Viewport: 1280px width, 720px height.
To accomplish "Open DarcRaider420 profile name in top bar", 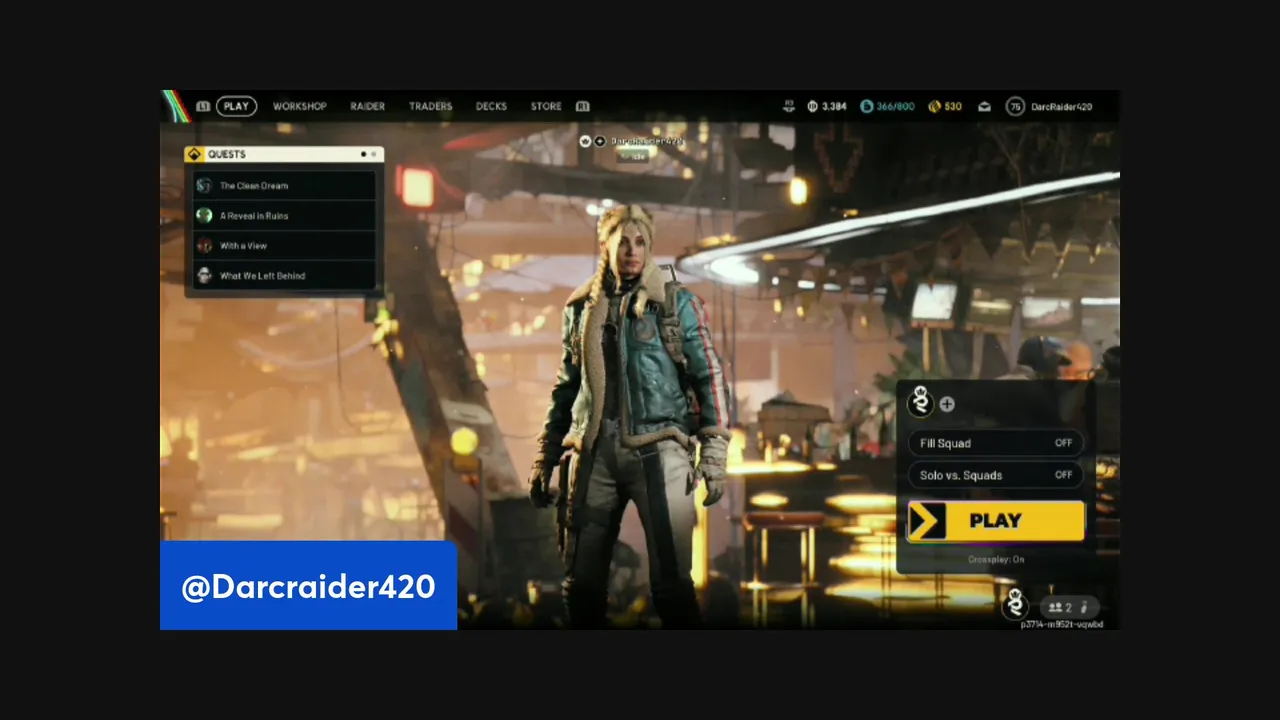I will pos(1061,106).
